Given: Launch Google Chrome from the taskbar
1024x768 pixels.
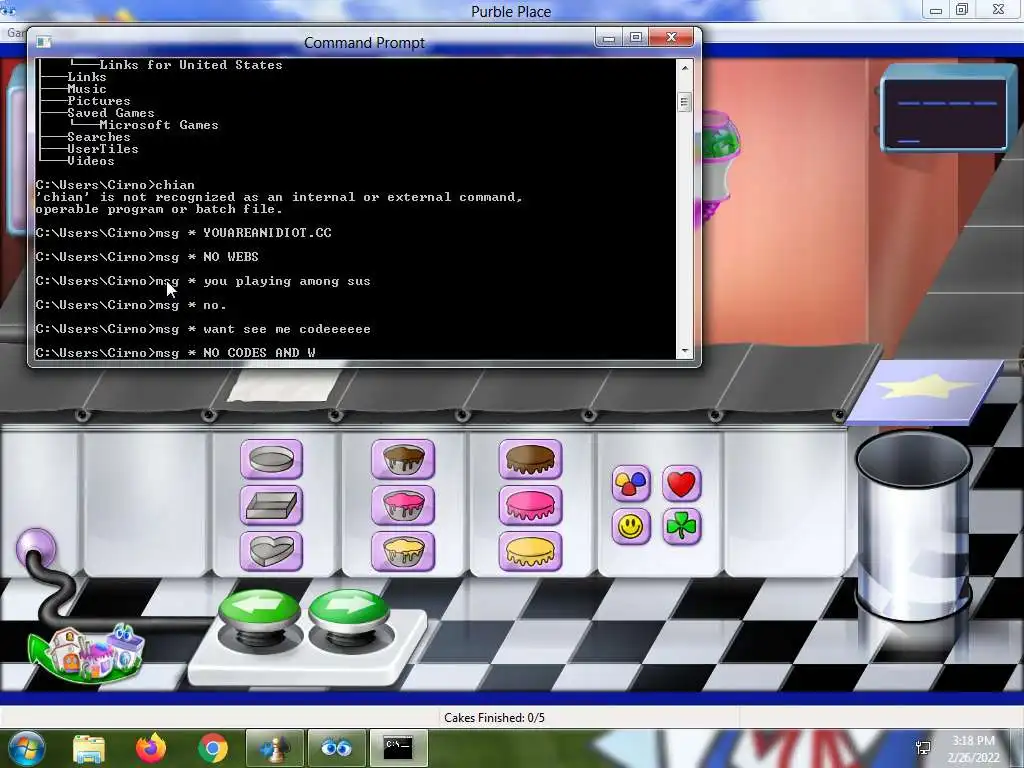Looking at the screenshot, I should pos(213,748).
